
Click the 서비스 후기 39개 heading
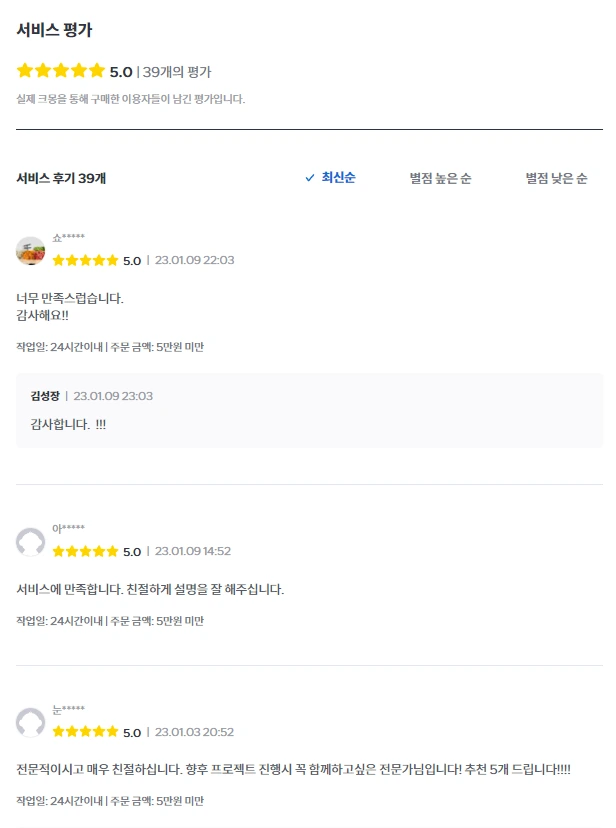pyautogui.click(x=61, y=178)
